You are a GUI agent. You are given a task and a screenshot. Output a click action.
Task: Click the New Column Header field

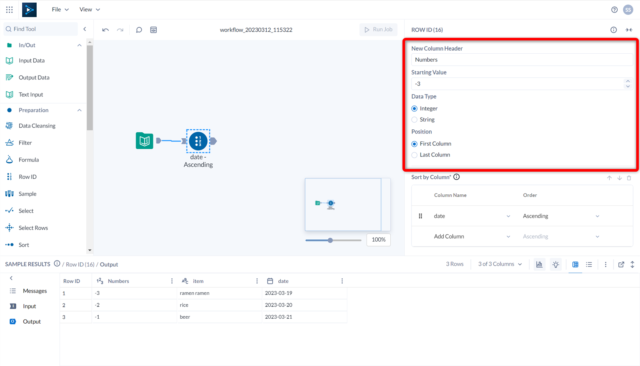click(x=522, y=60)
